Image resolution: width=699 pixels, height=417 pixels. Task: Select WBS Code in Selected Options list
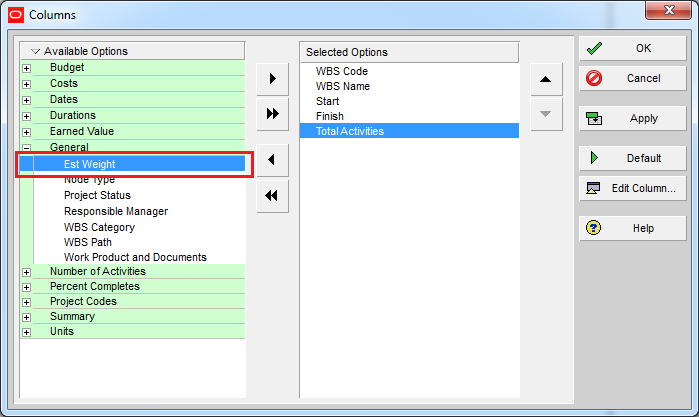point(342,71)
